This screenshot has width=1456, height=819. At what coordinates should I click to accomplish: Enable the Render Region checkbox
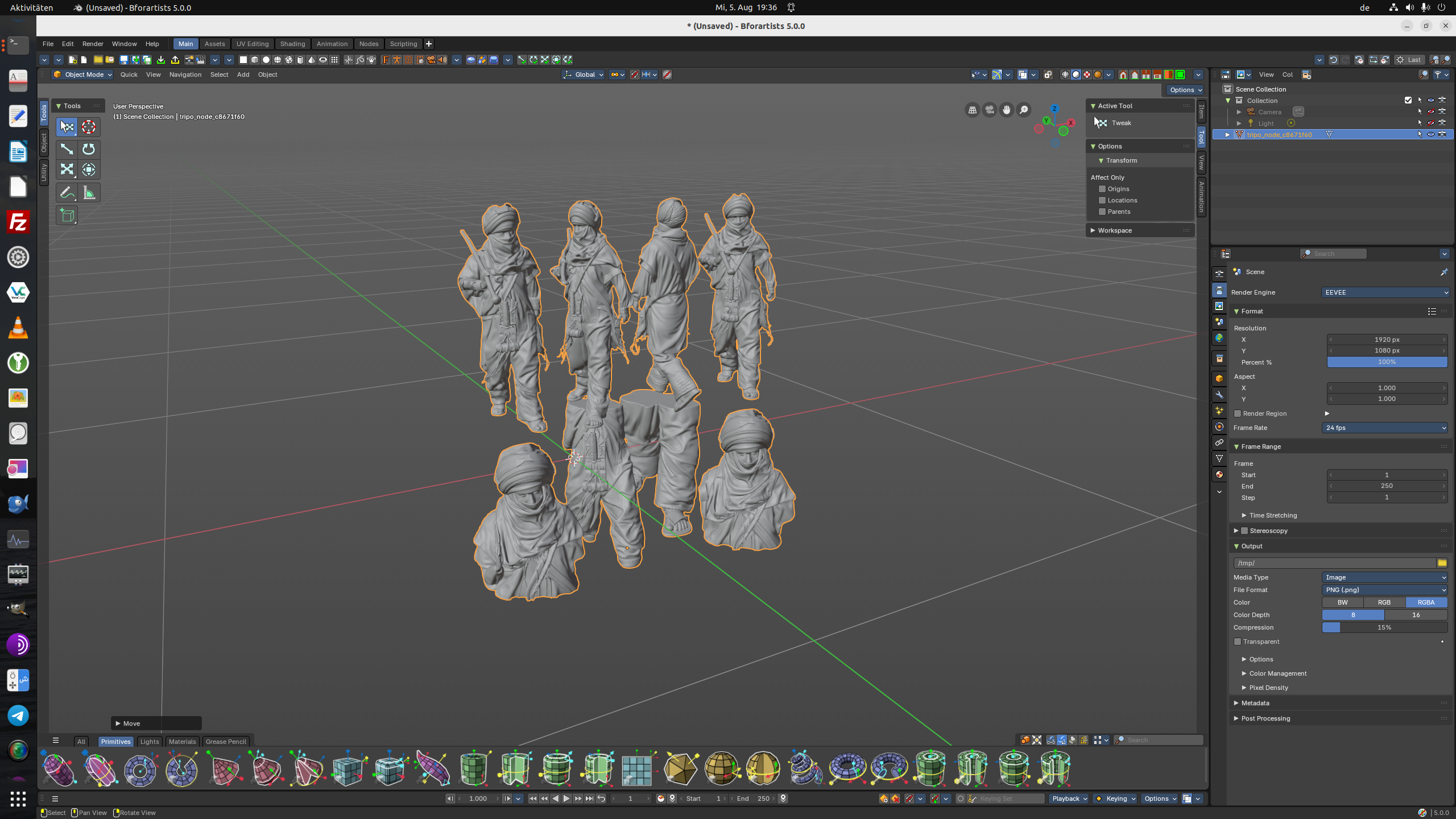pyautogui.click(x=1238, y=413)
